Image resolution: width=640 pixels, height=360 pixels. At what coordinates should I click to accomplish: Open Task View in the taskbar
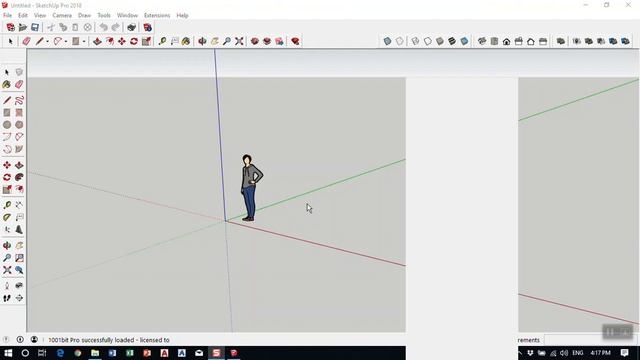[x=42, y=353]
